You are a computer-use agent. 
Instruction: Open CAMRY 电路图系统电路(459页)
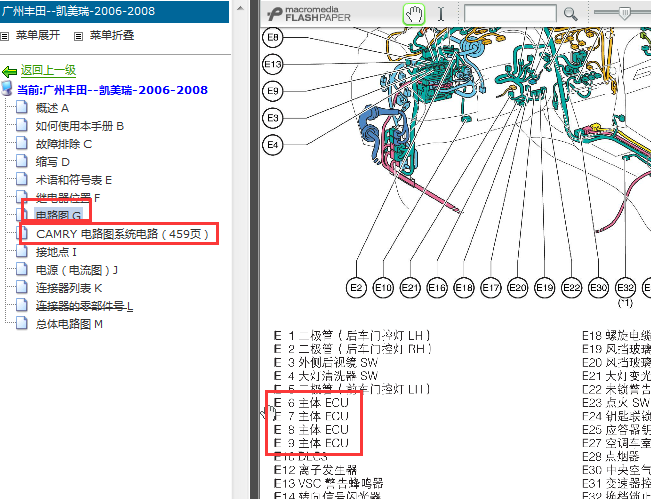click(122, 234)
